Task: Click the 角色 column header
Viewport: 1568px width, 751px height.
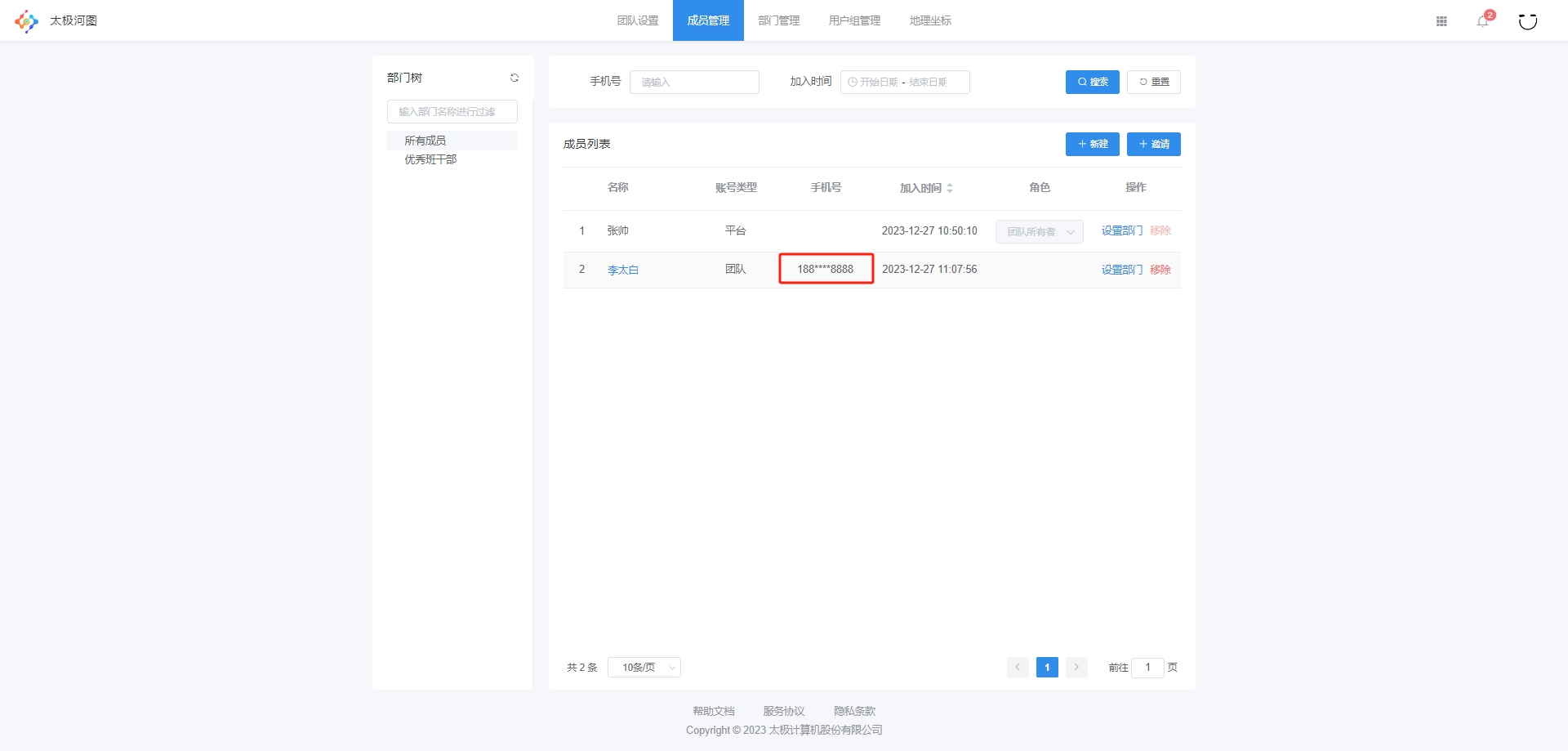Action: (x=1040, y=187)
